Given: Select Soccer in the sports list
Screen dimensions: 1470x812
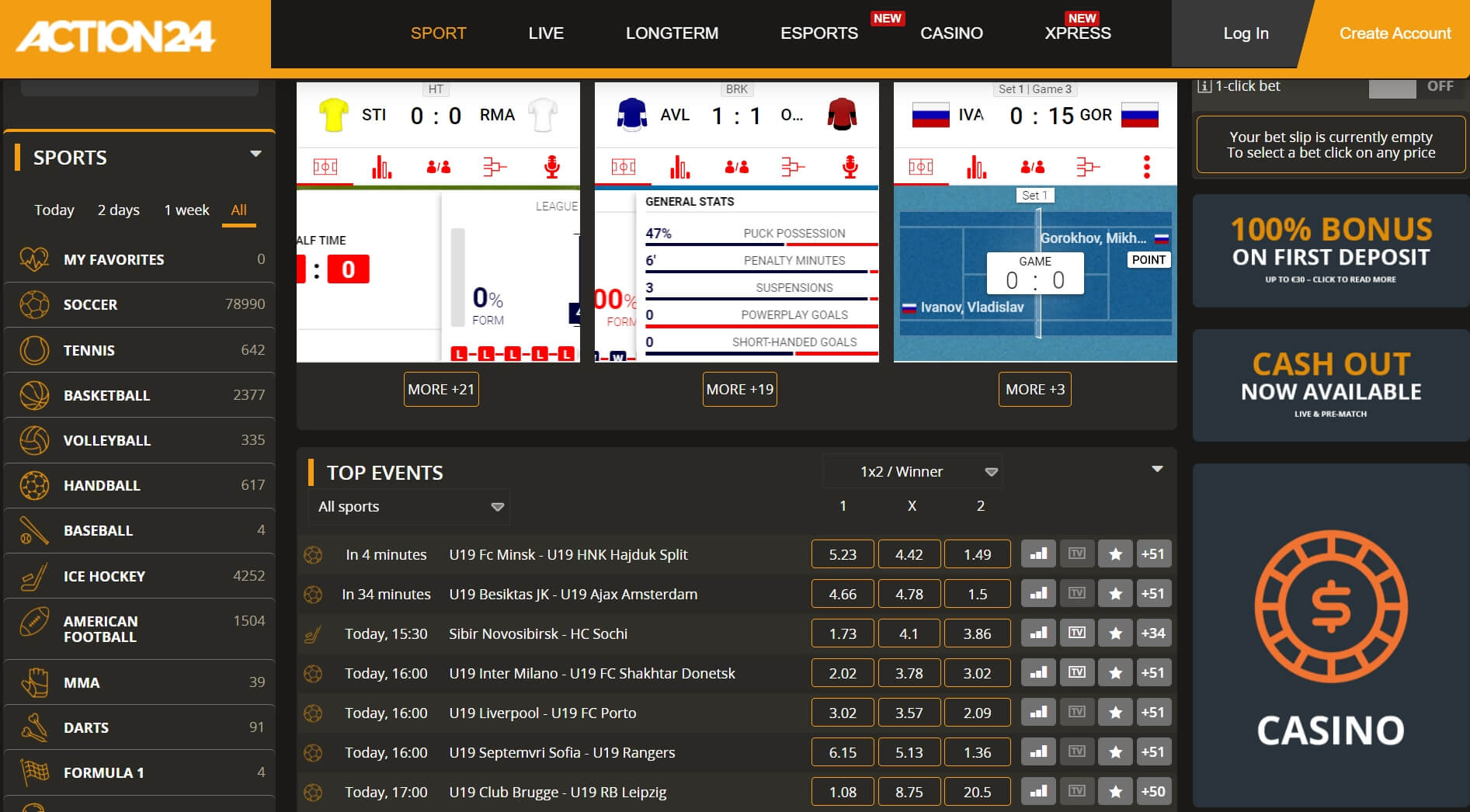Looking at the screenshot, I should [140, 304].
